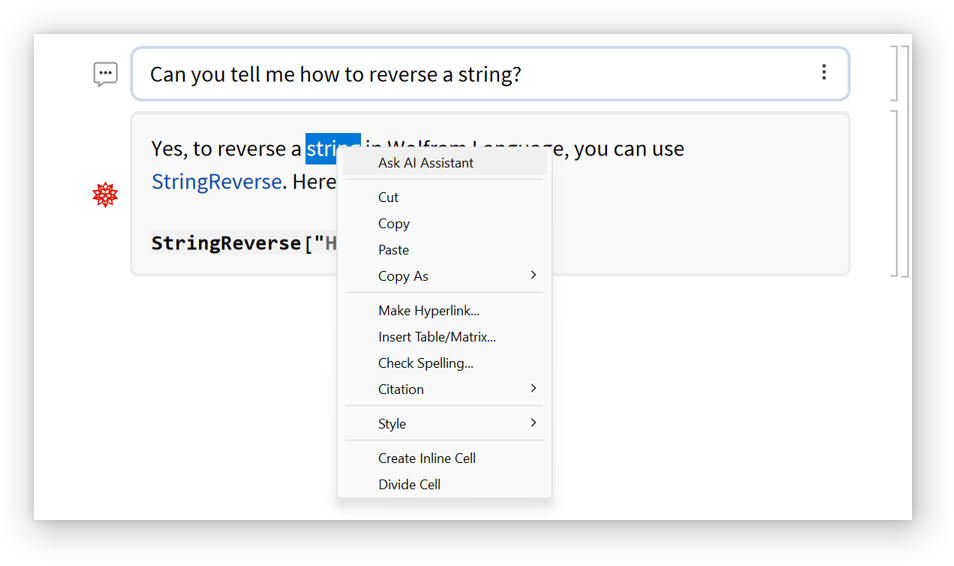Select Ask AI Assistant from context menu
This screenshot has height=566, width=954.
click(425, 163)
